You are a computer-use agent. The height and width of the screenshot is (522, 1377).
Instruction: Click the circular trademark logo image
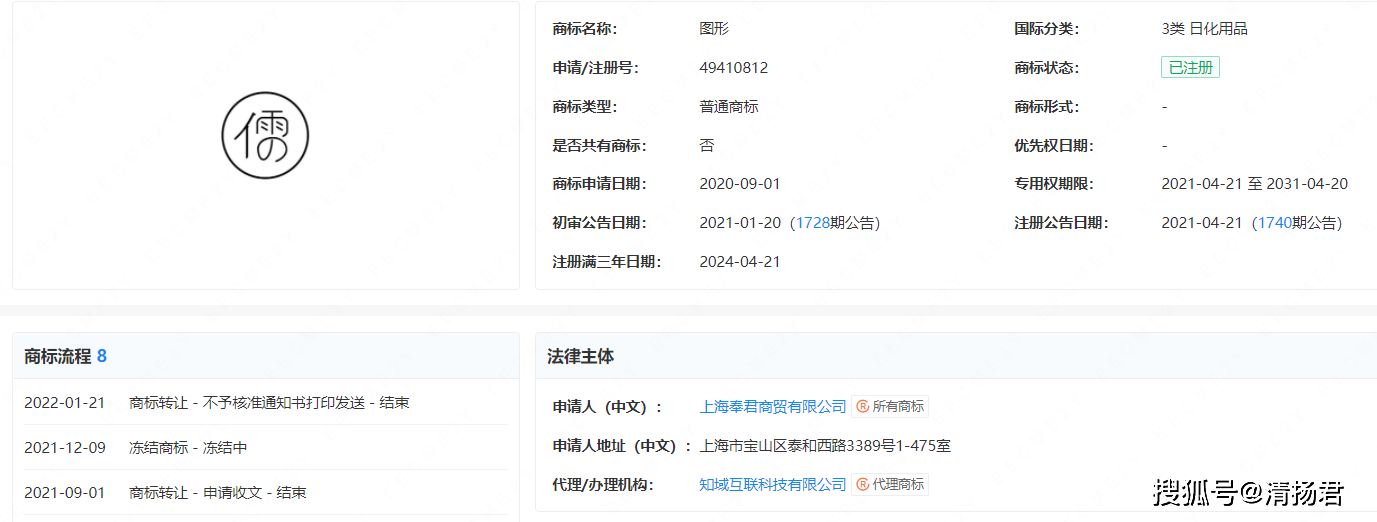pyautogui.click(x=265, y=136)
